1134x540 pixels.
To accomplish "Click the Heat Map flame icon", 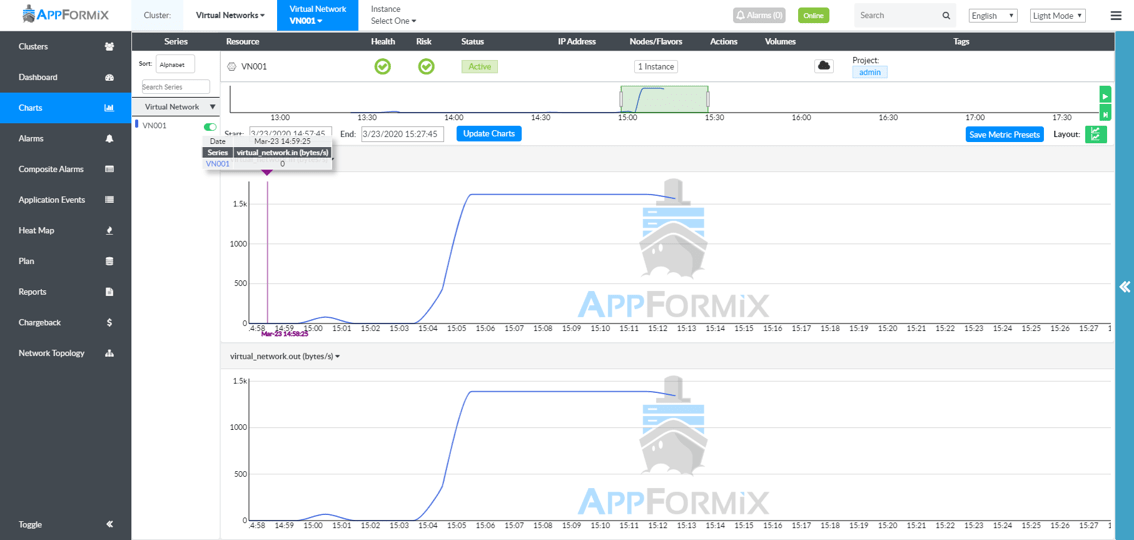I will point(109,231).
